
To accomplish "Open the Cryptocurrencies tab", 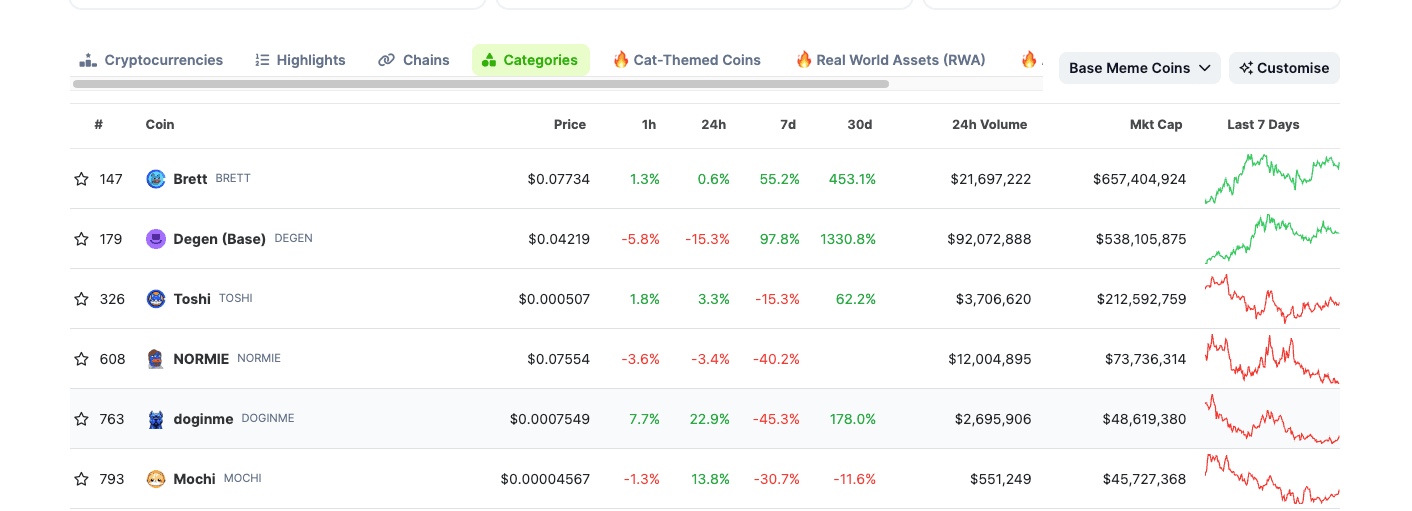I will coord(152,60).
